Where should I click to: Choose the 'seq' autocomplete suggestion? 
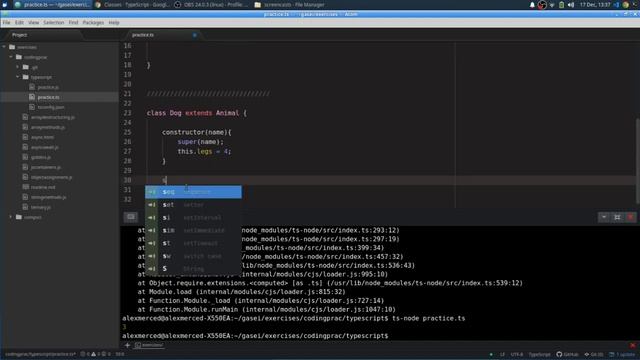pos(193,192)
